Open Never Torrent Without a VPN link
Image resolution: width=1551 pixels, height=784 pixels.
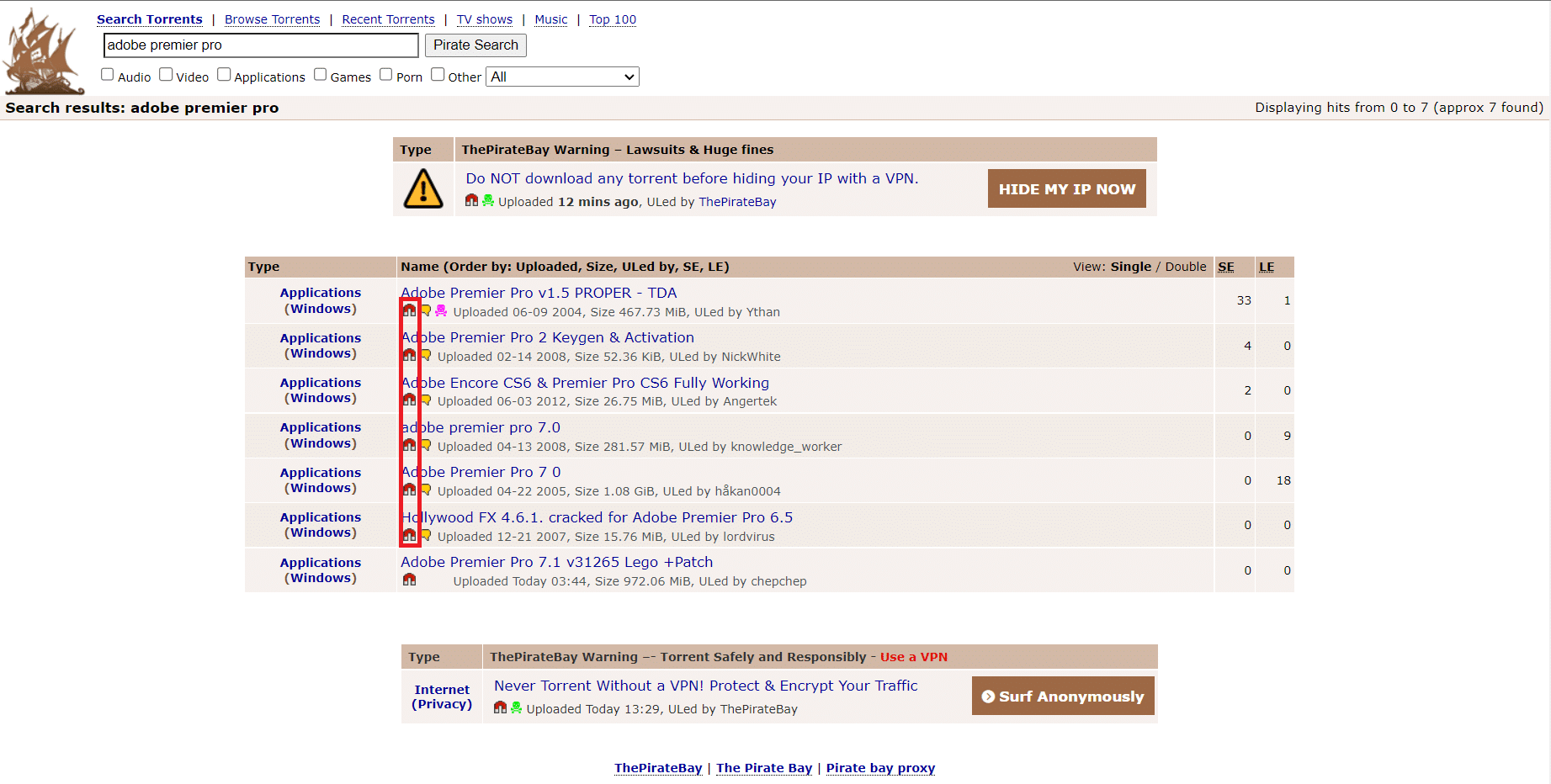pos(705,686)
